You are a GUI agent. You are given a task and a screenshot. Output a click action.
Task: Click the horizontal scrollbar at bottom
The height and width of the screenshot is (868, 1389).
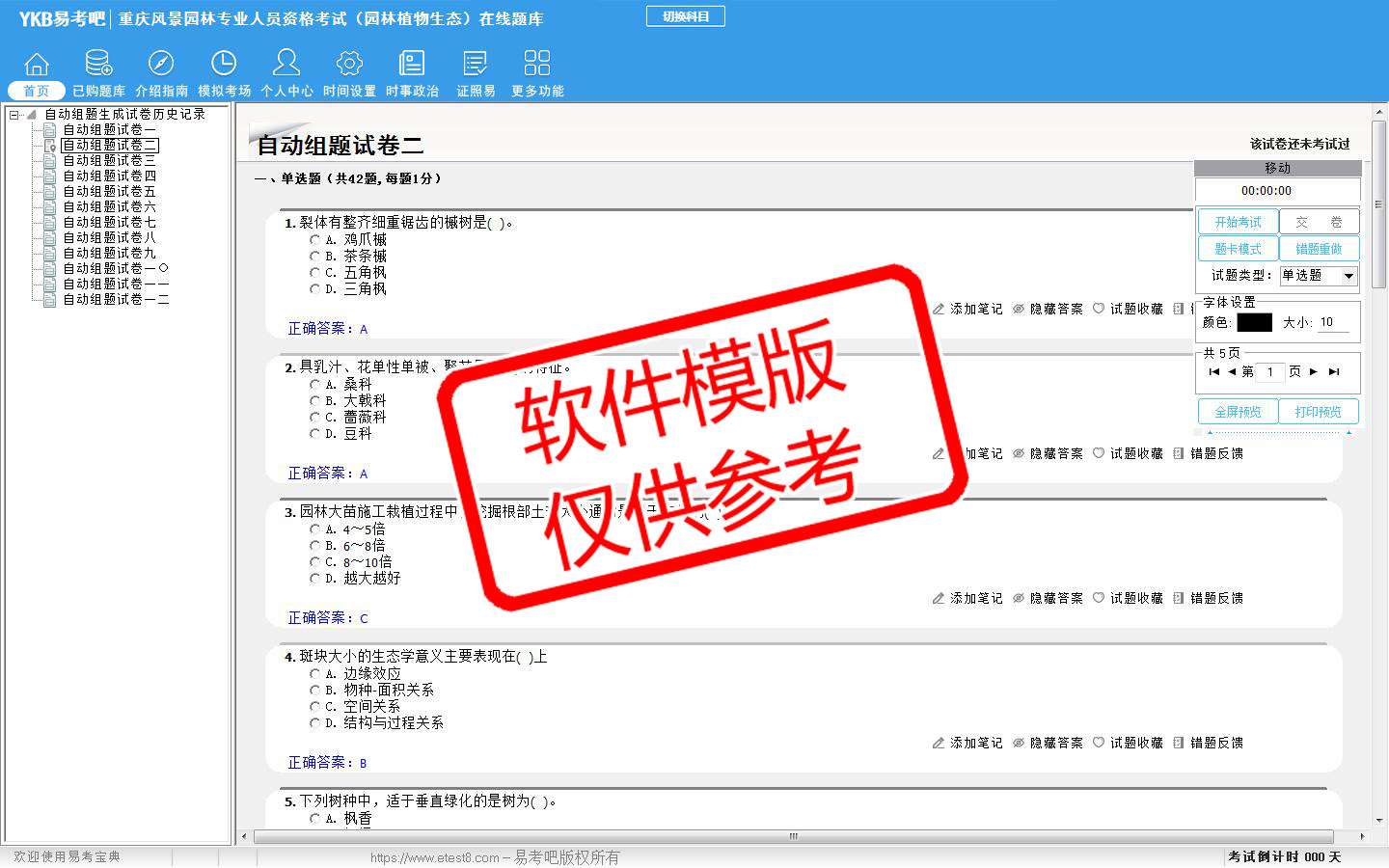pos(793,836)
